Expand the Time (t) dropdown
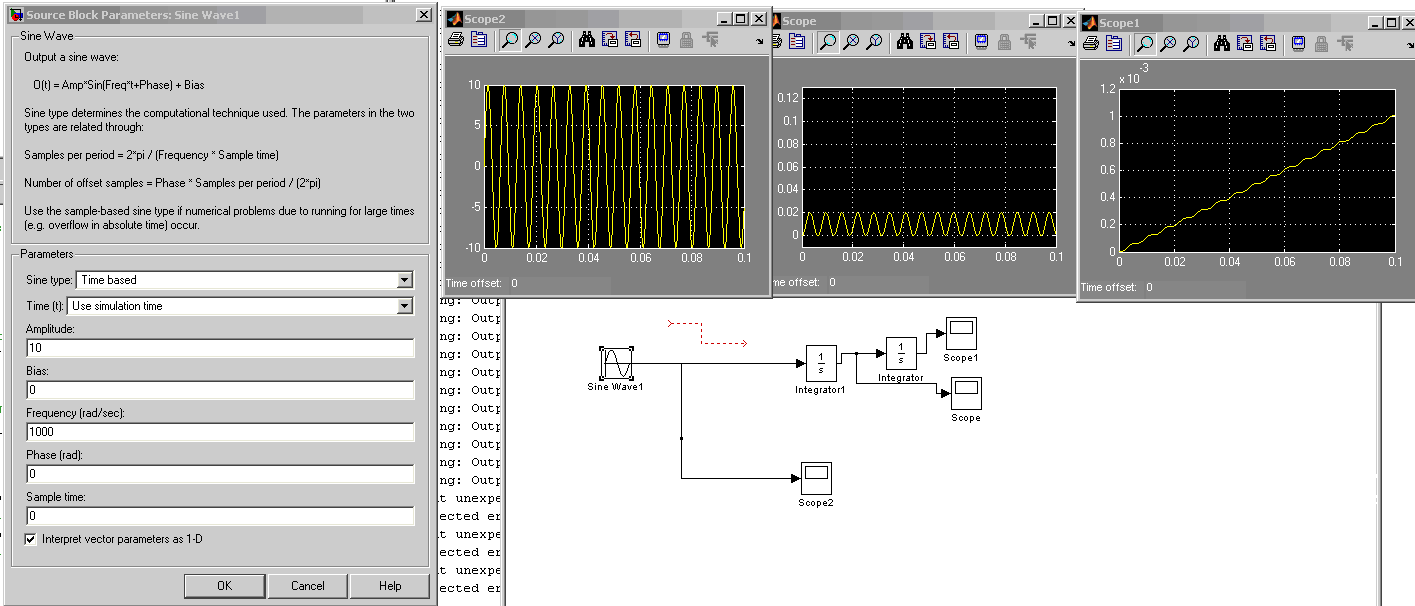This screenshot has height=606, width=1415. tap(404, 306)
